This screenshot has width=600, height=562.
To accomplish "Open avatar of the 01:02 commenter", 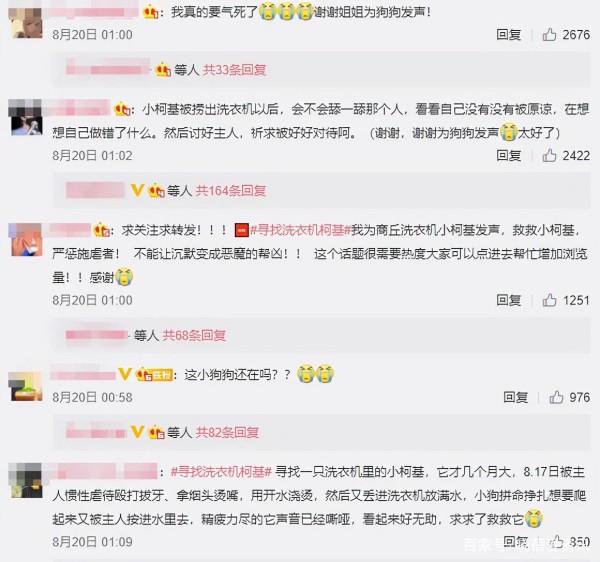I will coord(25,117).
